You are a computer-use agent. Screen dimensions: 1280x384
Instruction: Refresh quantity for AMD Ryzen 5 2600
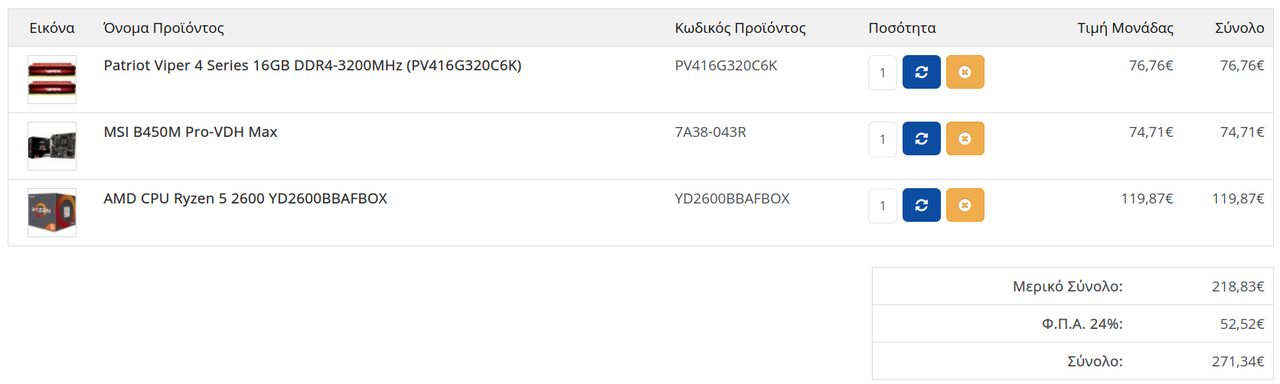tap(921, 205)
